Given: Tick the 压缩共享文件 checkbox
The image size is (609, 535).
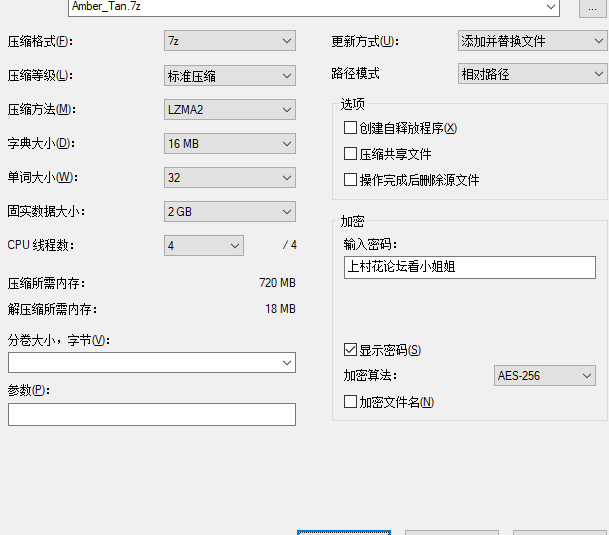Looking at the screenshot, I should coord(350,154).
